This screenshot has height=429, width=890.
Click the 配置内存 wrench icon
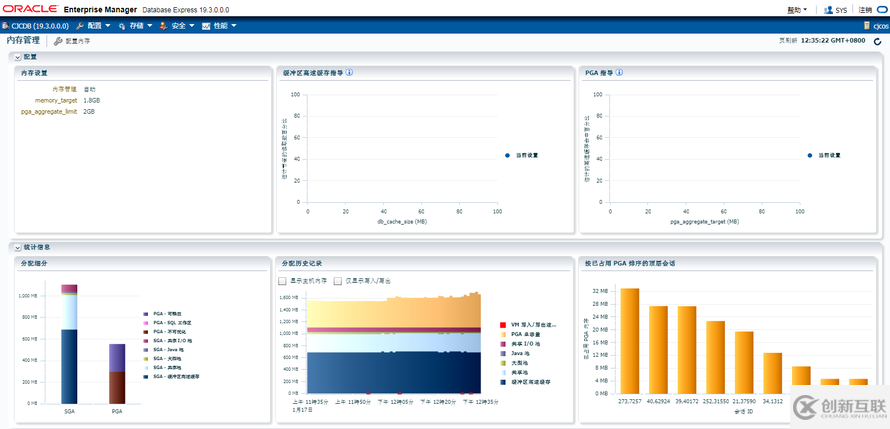58,41
